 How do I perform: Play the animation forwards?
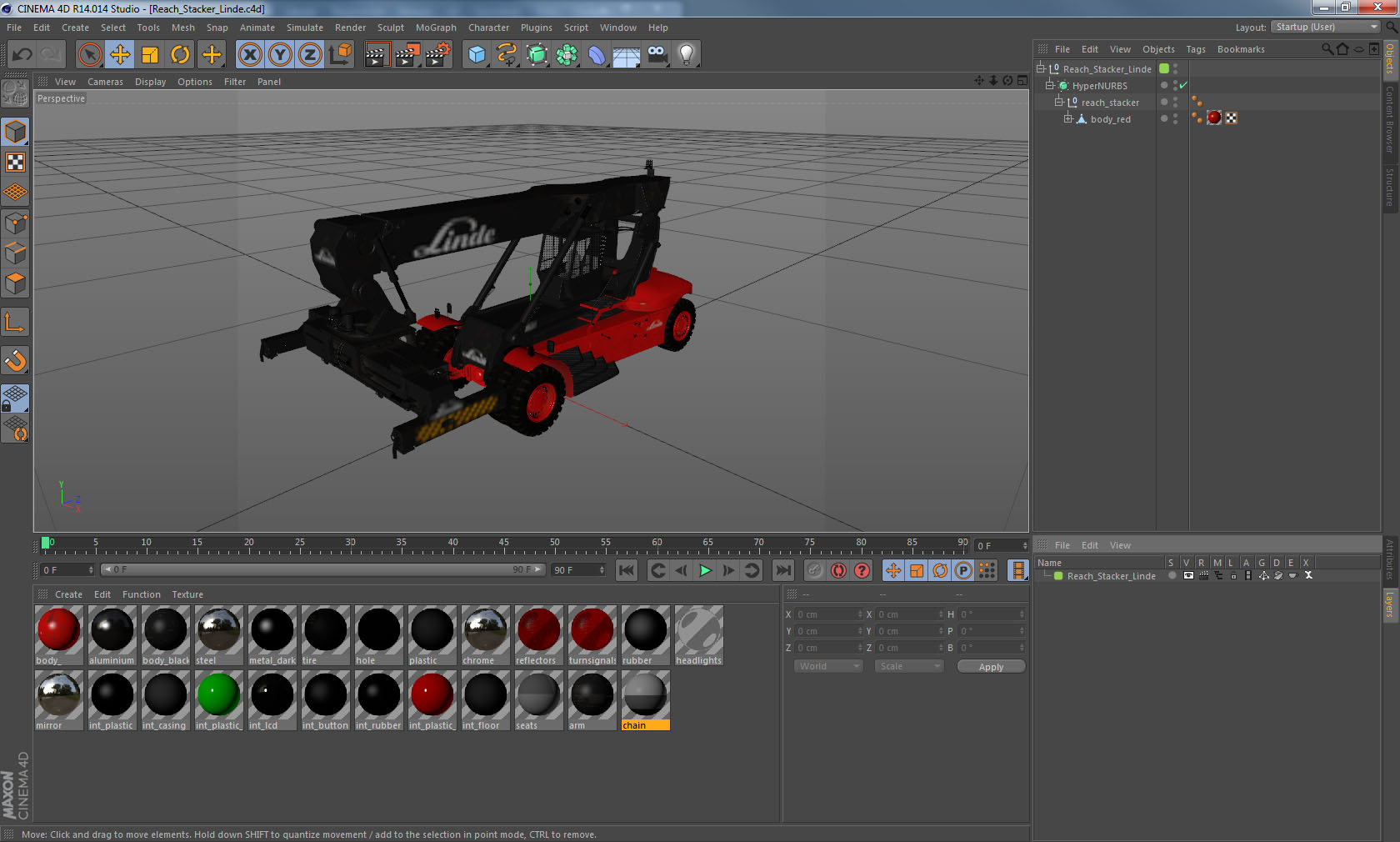point(705,570)
